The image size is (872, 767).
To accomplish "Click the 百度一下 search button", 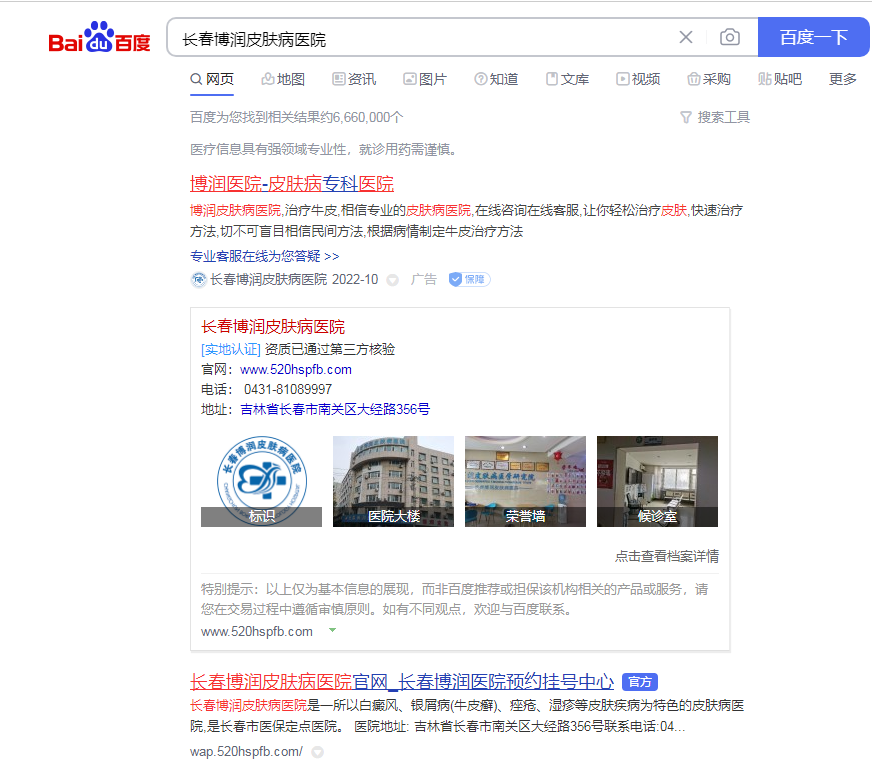I will [x=814, y=37].
